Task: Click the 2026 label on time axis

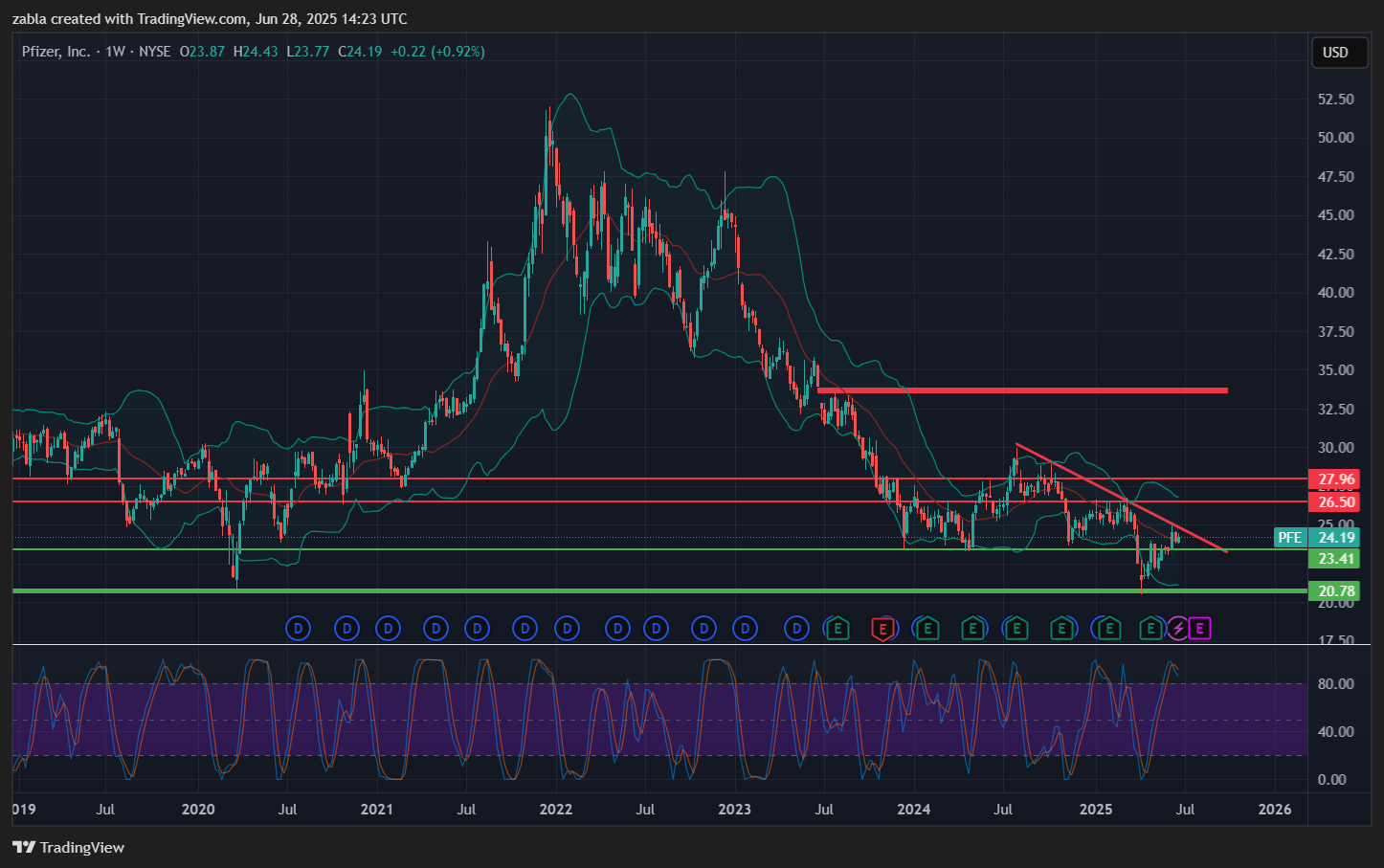Action: [1275, 810]
